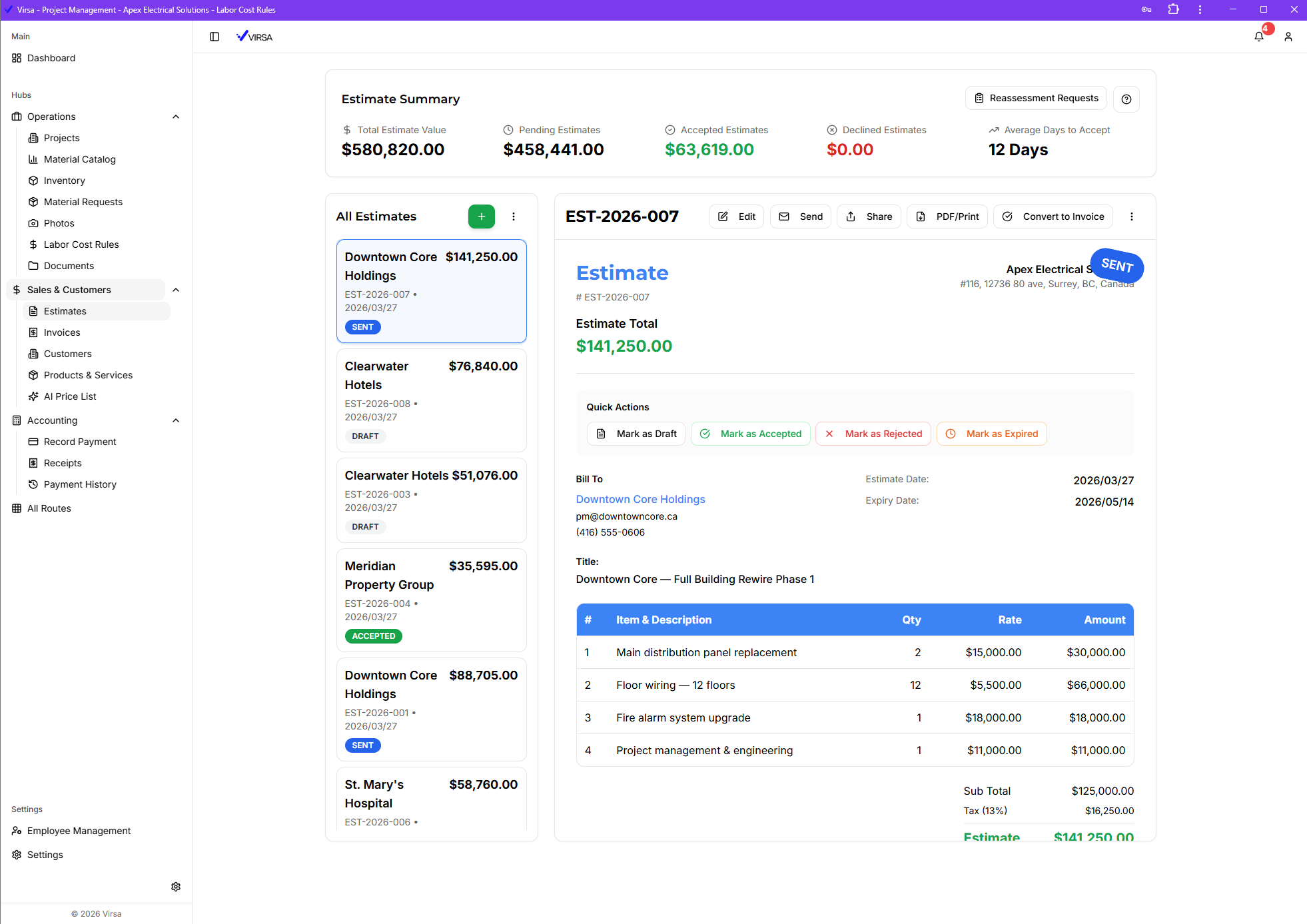Click the sidebar gear icon at bottom
This screenshot has height=924, width=1307.
176,887
